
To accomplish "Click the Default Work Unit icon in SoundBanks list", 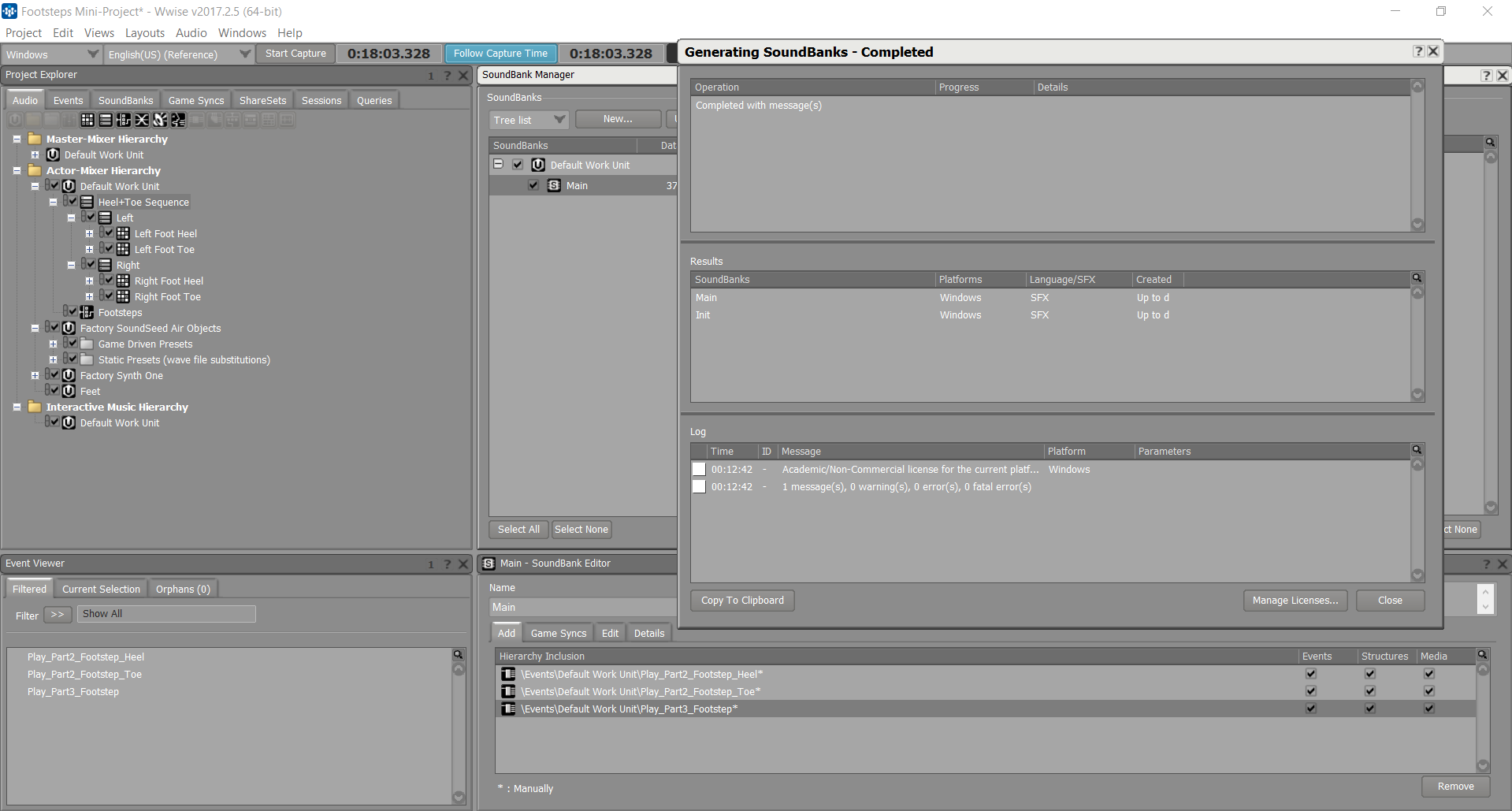I will [x=538, y=165].
